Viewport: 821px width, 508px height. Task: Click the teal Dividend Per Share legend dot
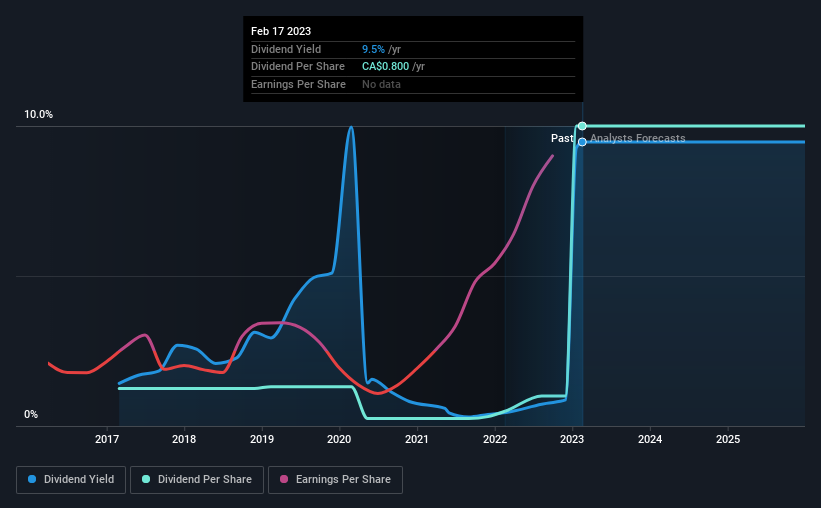tap(146, 479)
